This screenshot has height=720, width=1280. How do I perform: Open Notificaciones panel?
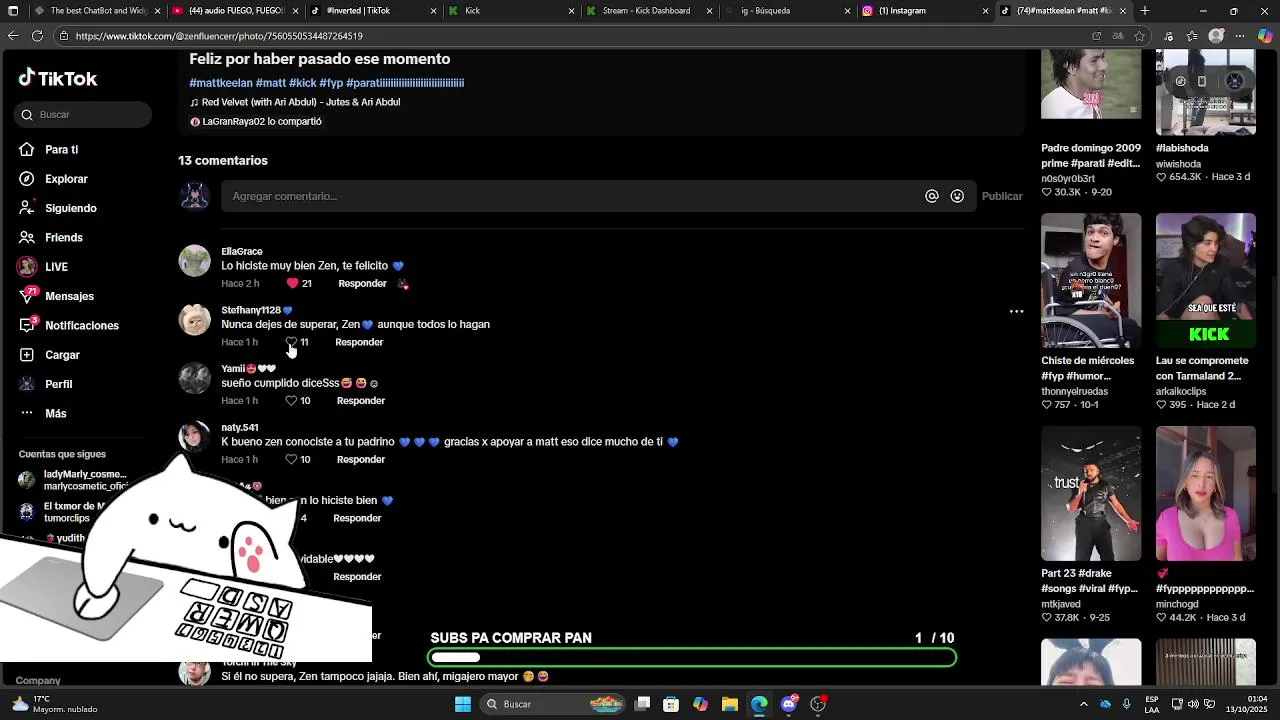point(81,326)
